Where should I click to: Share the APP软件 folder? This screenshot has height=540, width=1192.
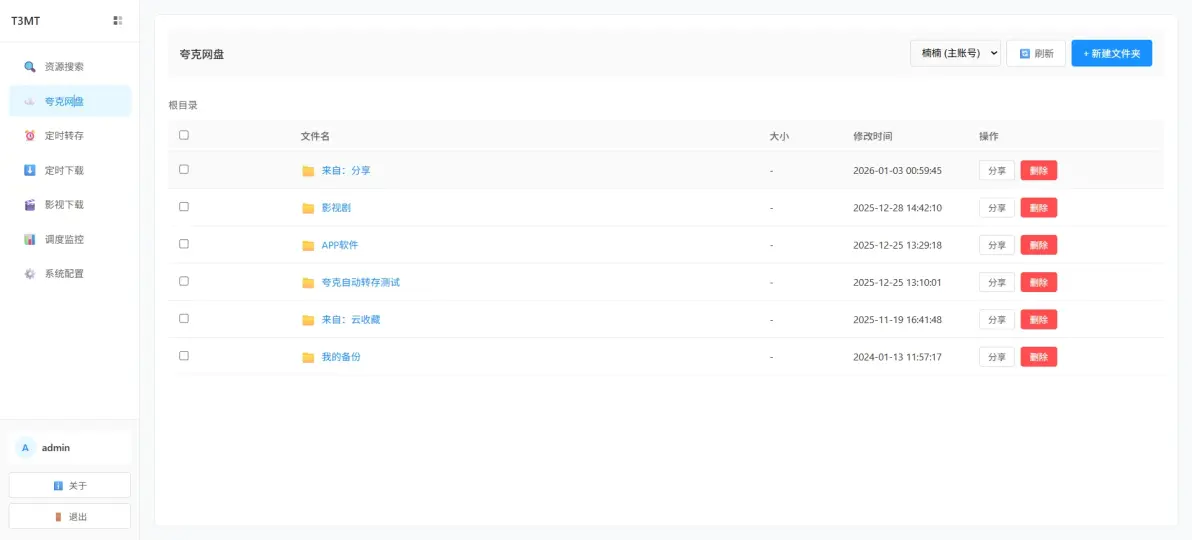tap(997, 245)
